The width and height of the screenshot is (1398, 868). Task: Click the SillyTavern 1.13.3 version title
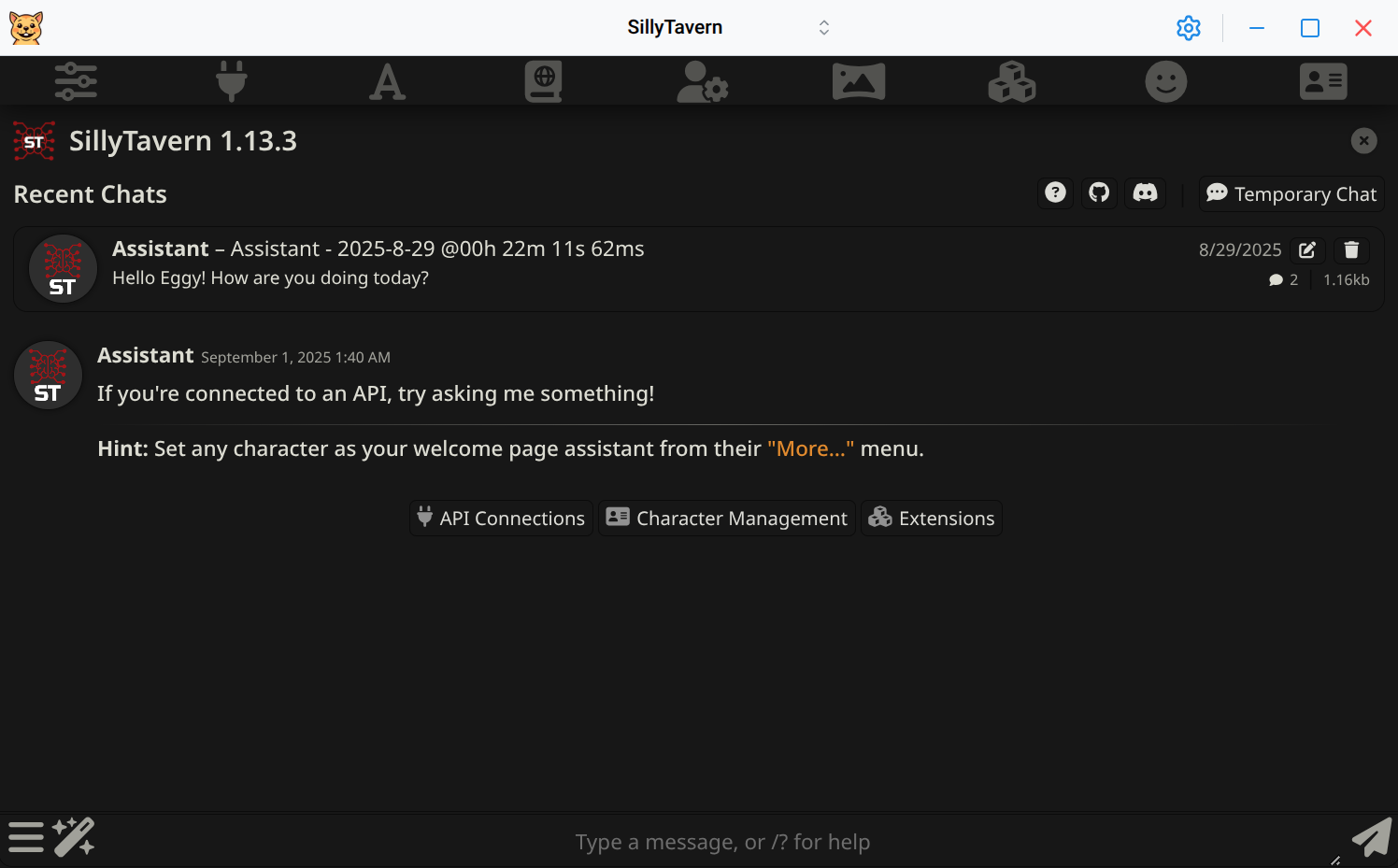(x=183, y=140)
